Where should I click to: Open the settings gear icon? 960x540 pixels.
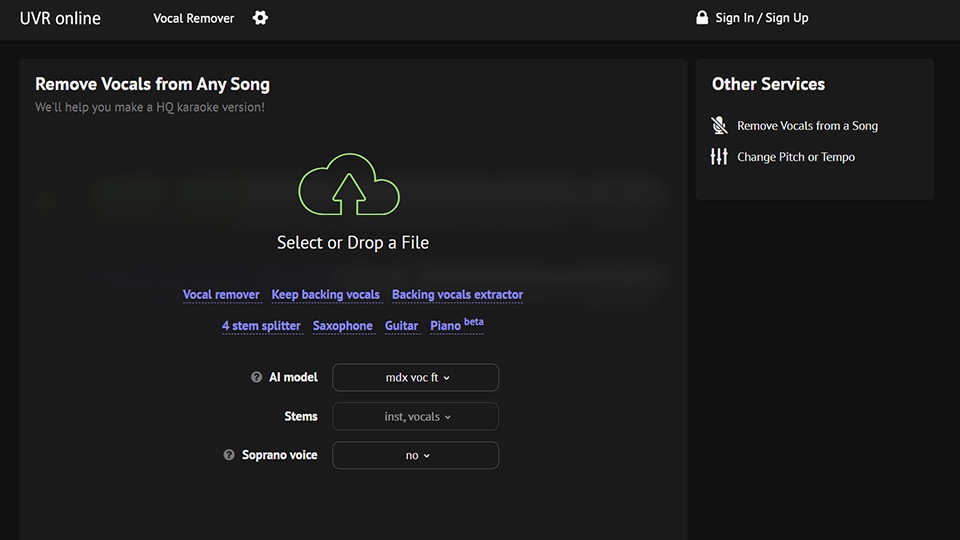[x=260, y=18]
